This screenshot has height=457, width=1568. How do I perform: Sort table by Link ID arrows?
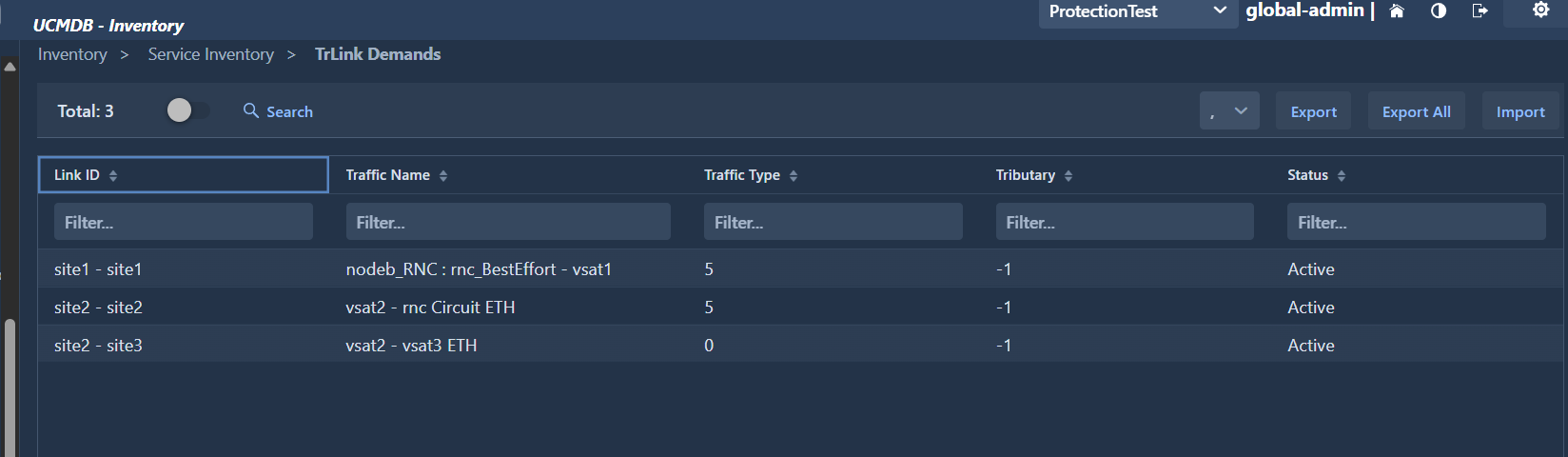click(113, 175)
